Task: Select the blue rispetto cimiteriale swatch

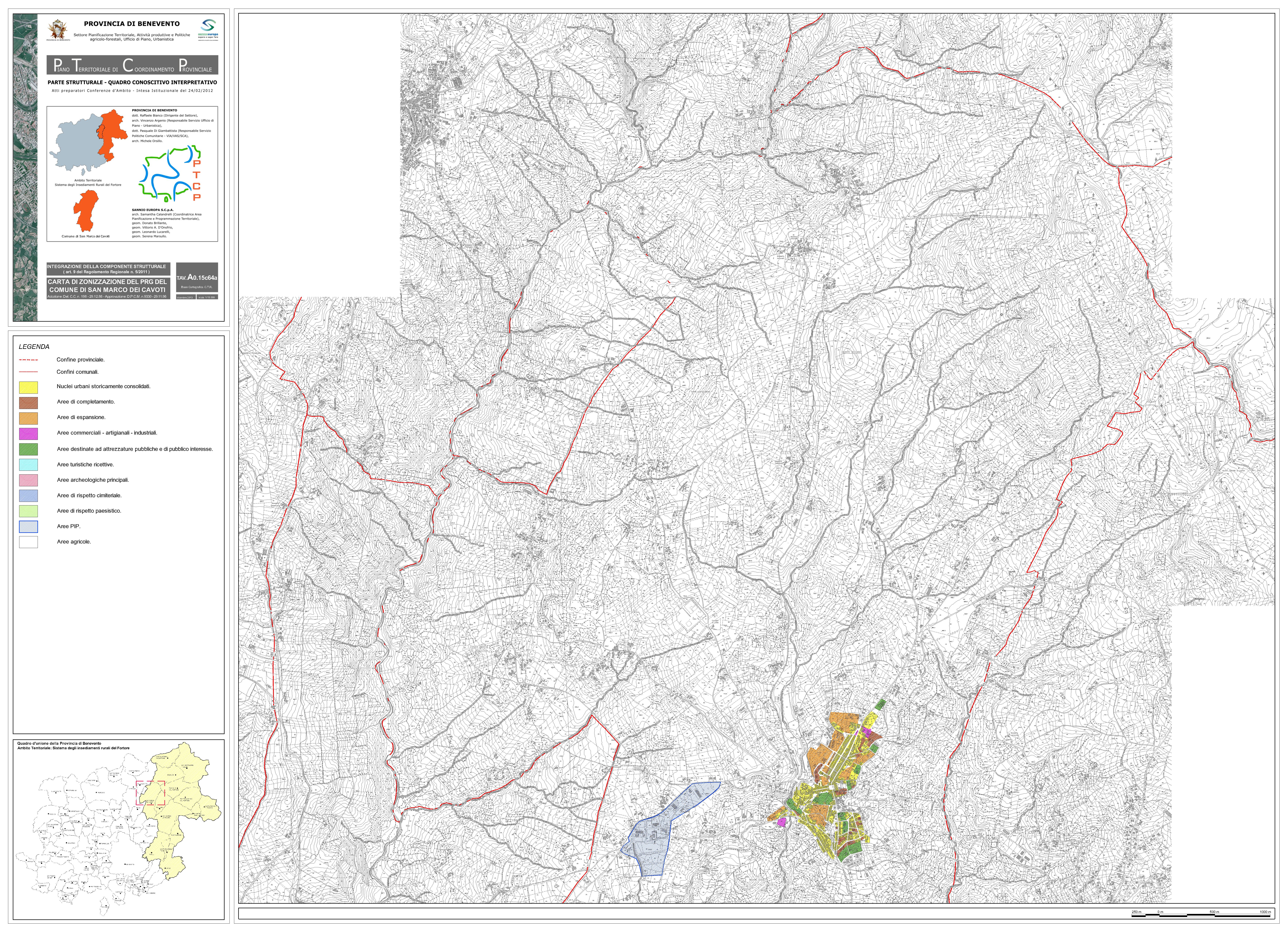Action: pos(28,496)
